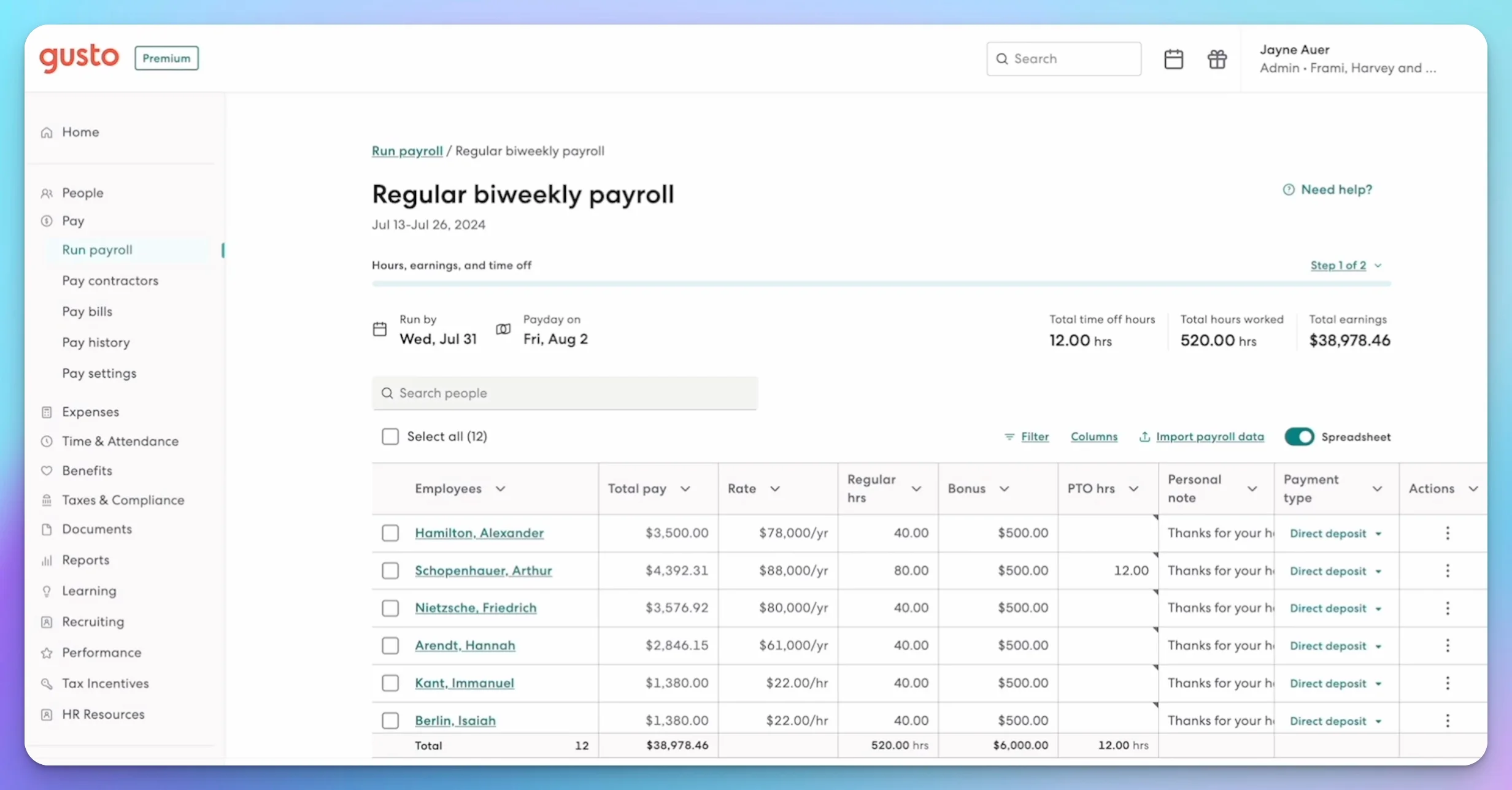Tick the checkbox for Schopenhauer, Arthur
The image size is (1512, 790).
click(390, 570)
